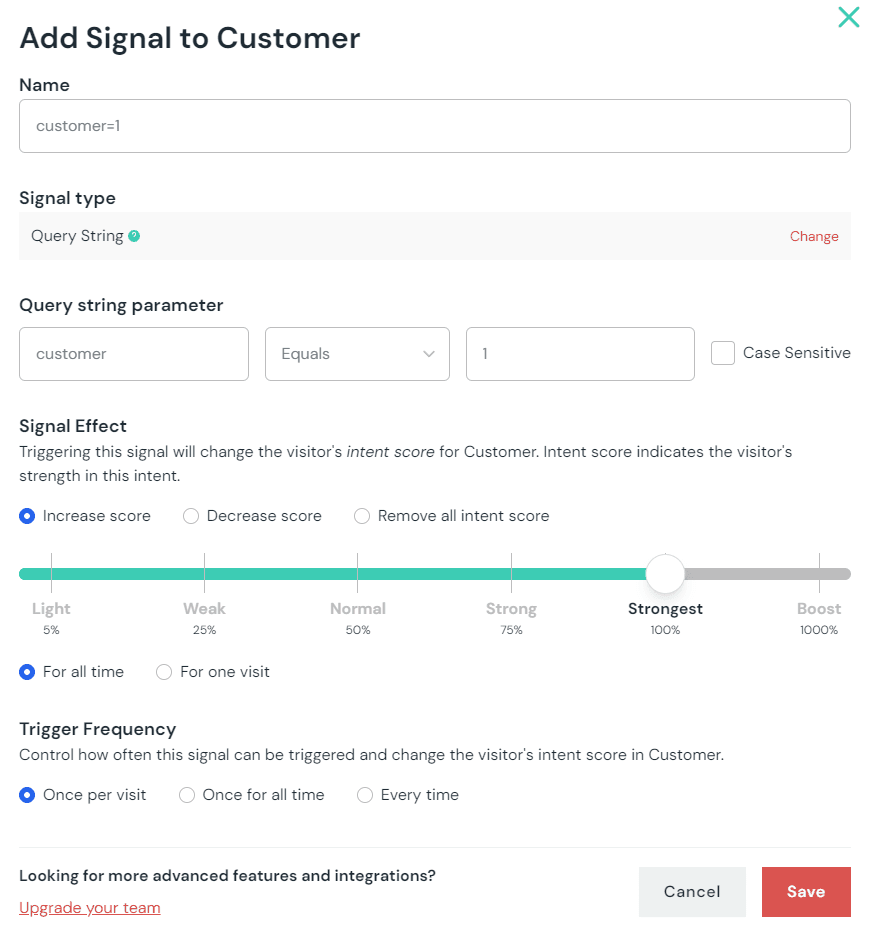
Task: Set slider to Boost 1000%
Action: (x=819, y=574)
